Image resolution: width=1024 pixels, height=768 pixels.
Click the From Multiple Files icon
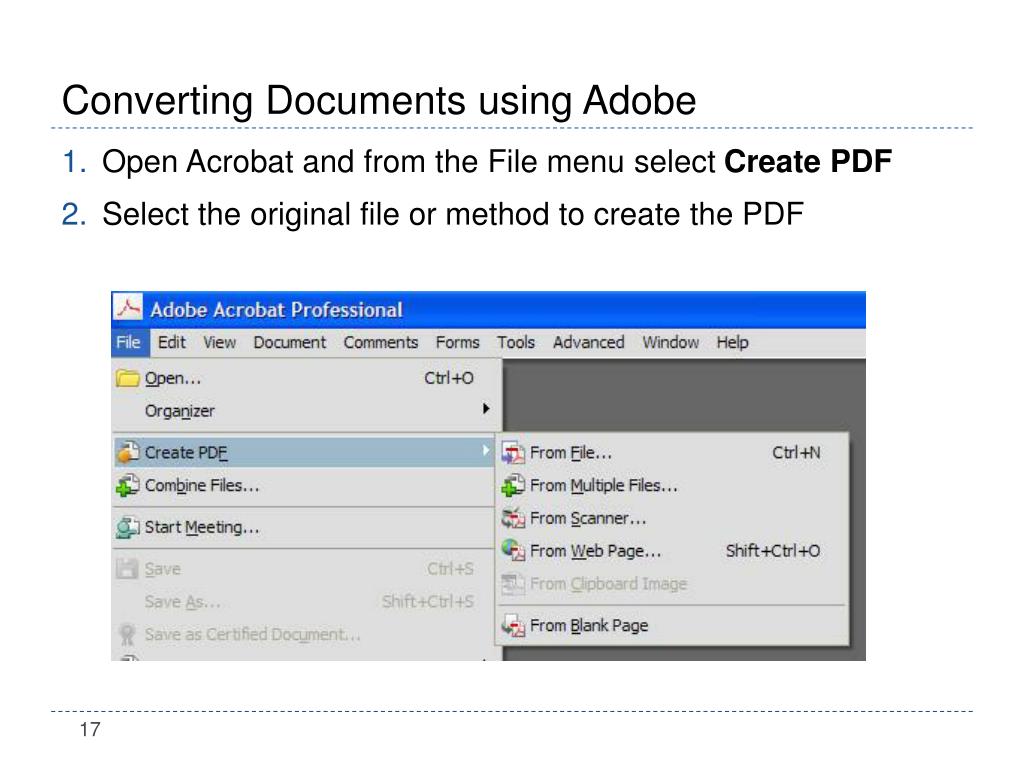tap(513, 485)
